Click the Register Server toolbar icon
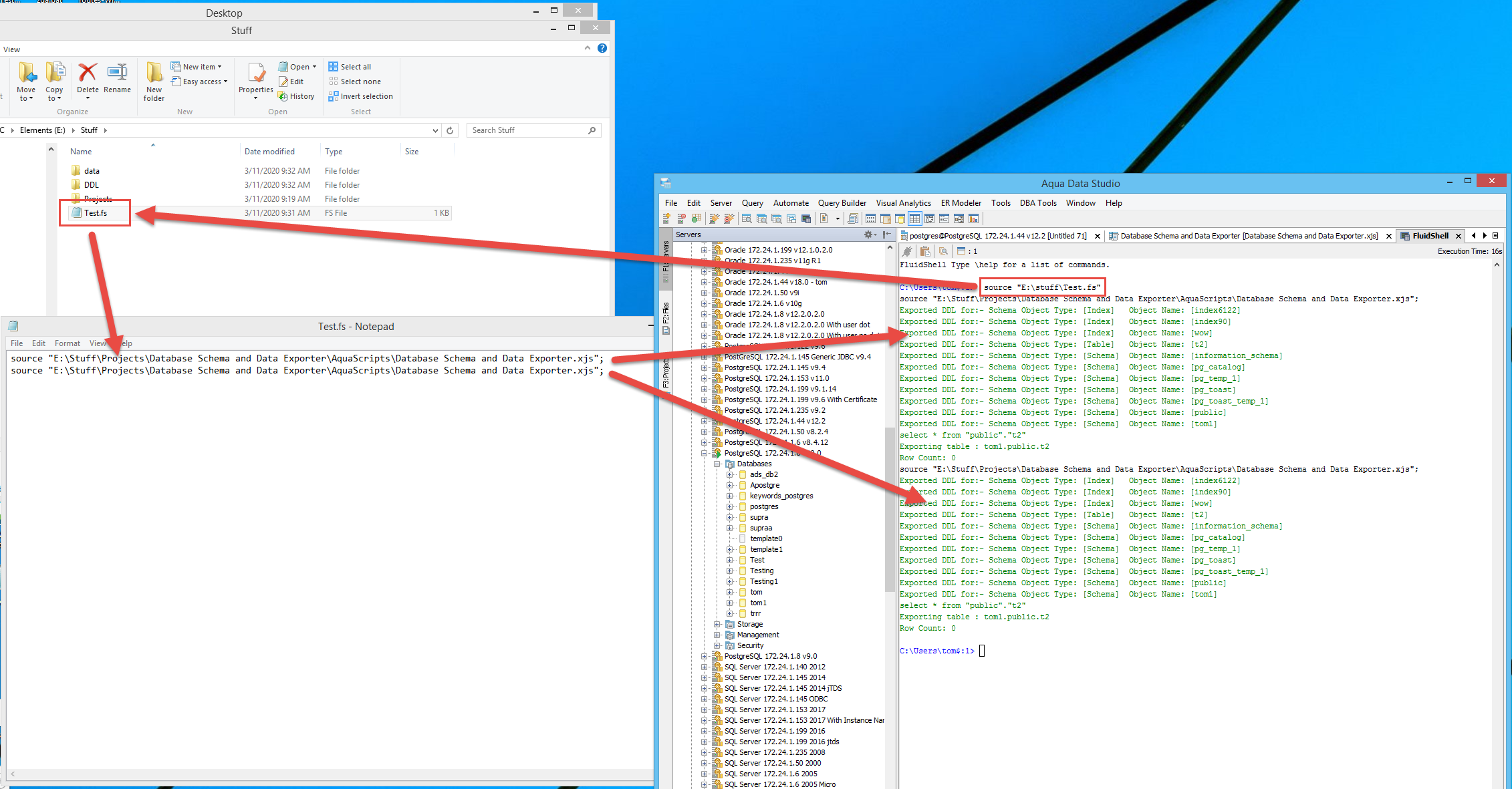Image resolution: width=1512 pixels, height=789 pixels. click(666, 218)
